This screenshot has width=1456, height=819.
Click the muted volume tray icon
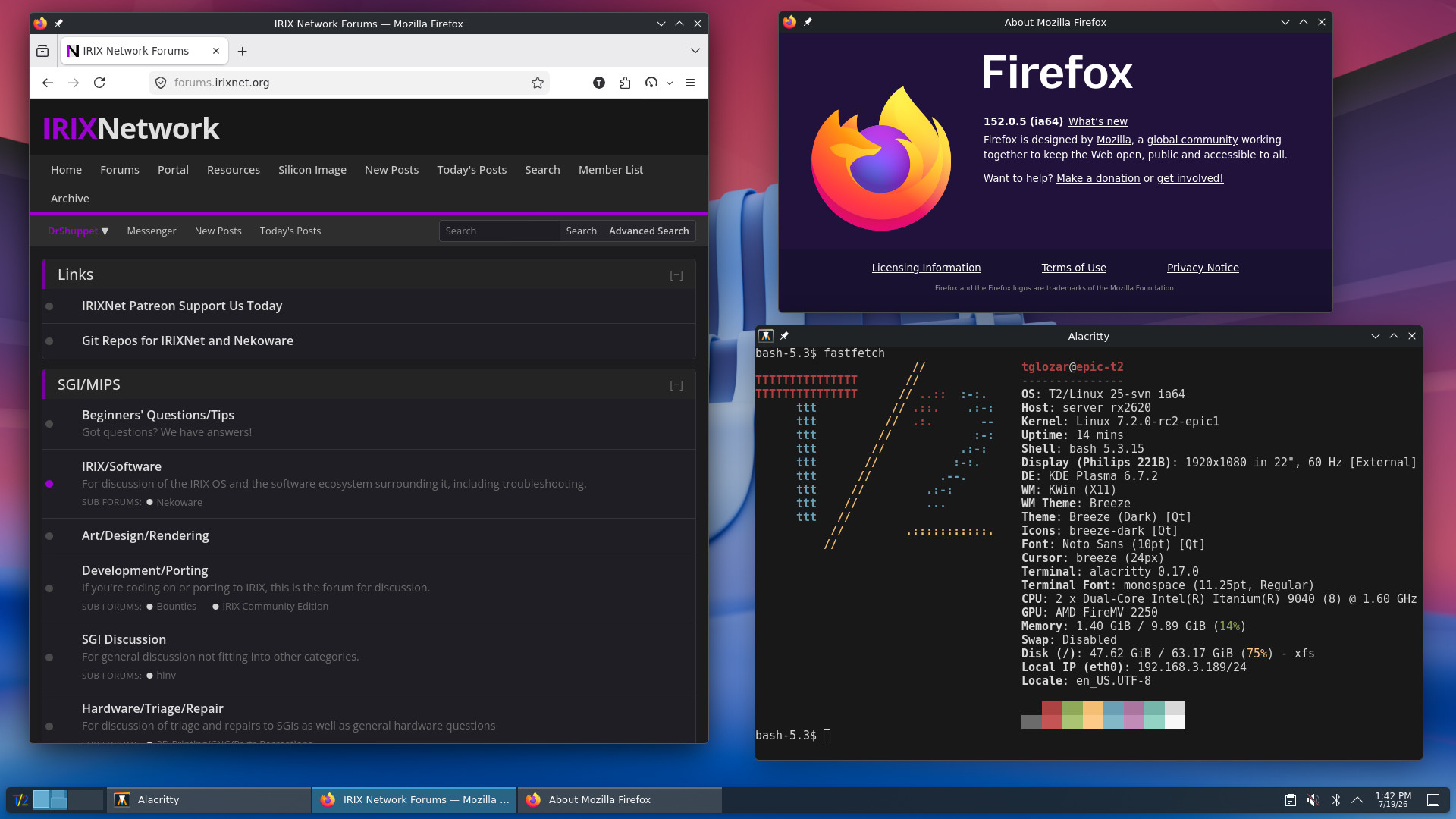point(1313,799)
